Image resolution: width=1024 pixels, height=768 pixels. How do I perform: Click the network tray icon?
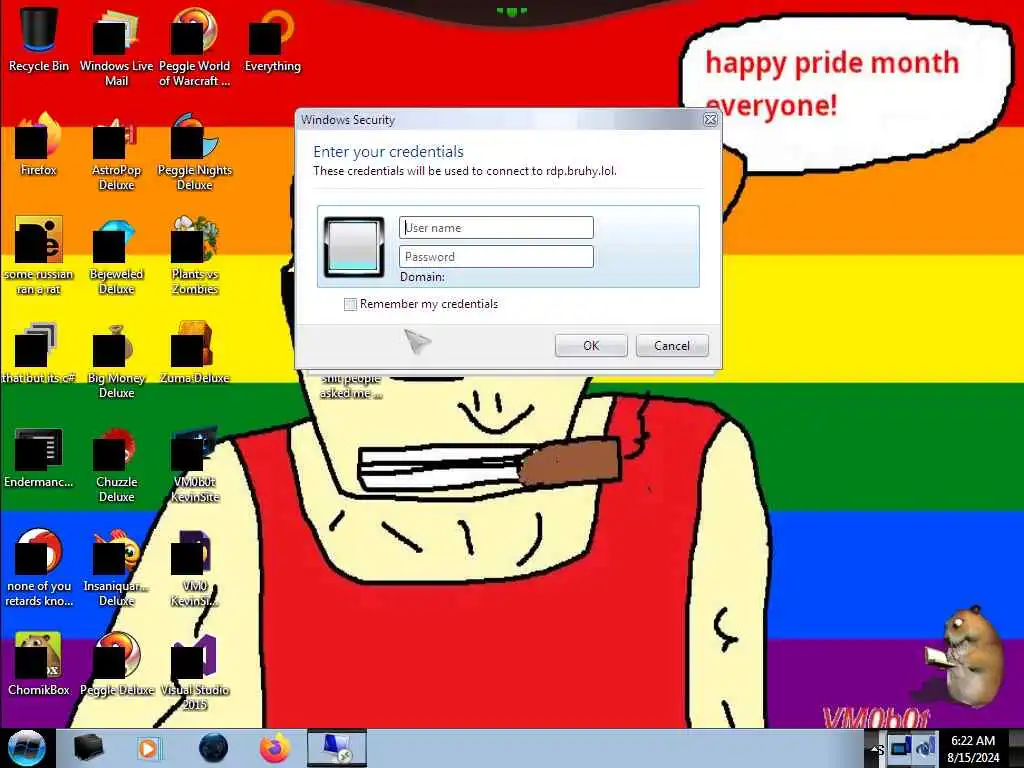click(x=901, y=746)
